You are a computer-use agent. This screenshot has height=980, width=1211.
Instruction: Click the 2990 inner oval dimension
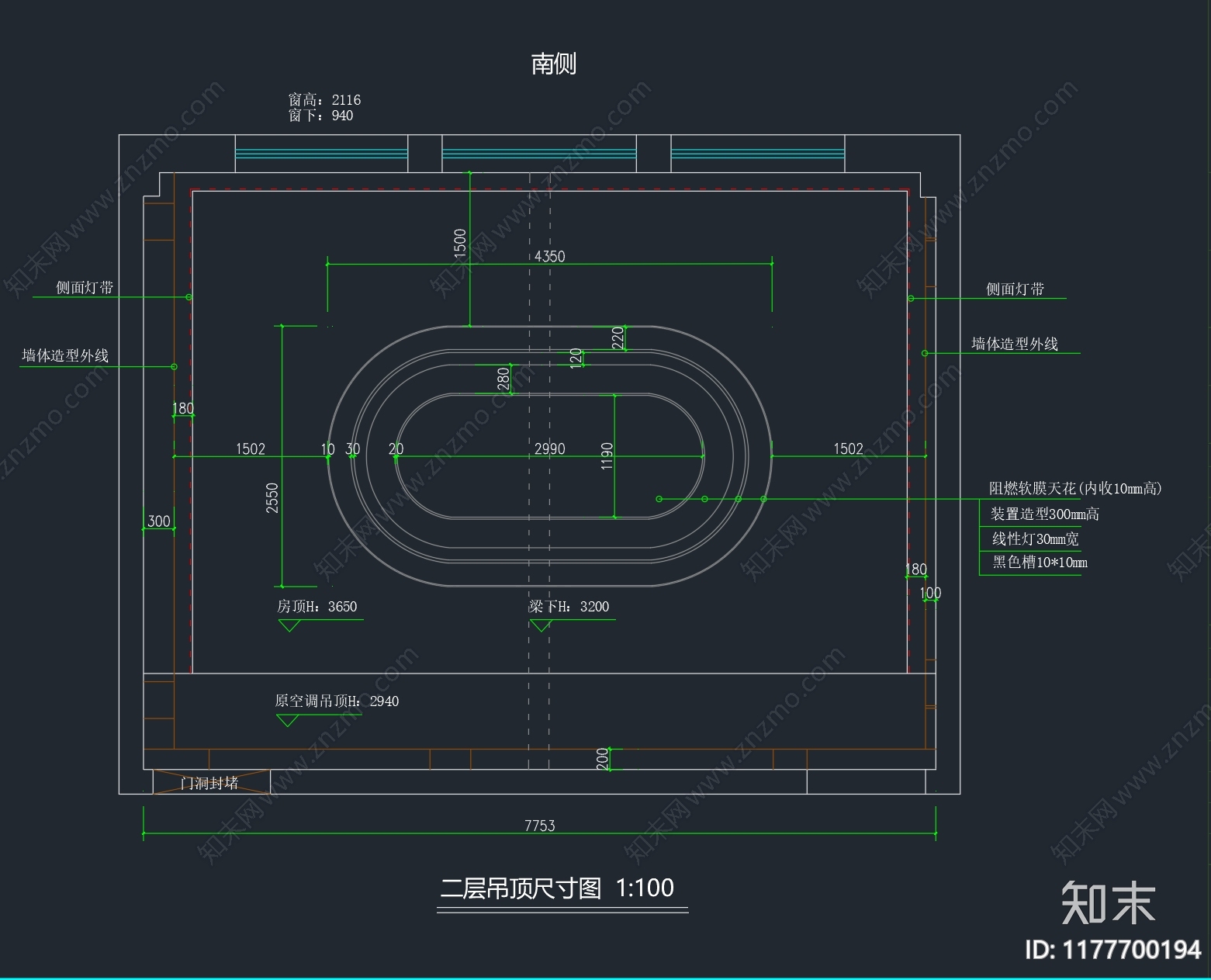[x=549, y=448]
